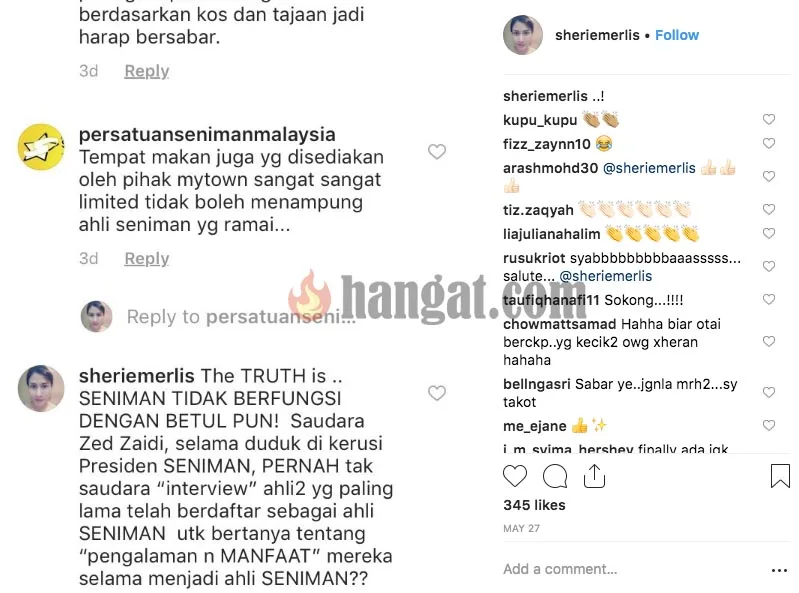The width and height of the screenshot is (799, 593).
Task: Reply to the Tempat makan comment
Action: tap(147, 258)
